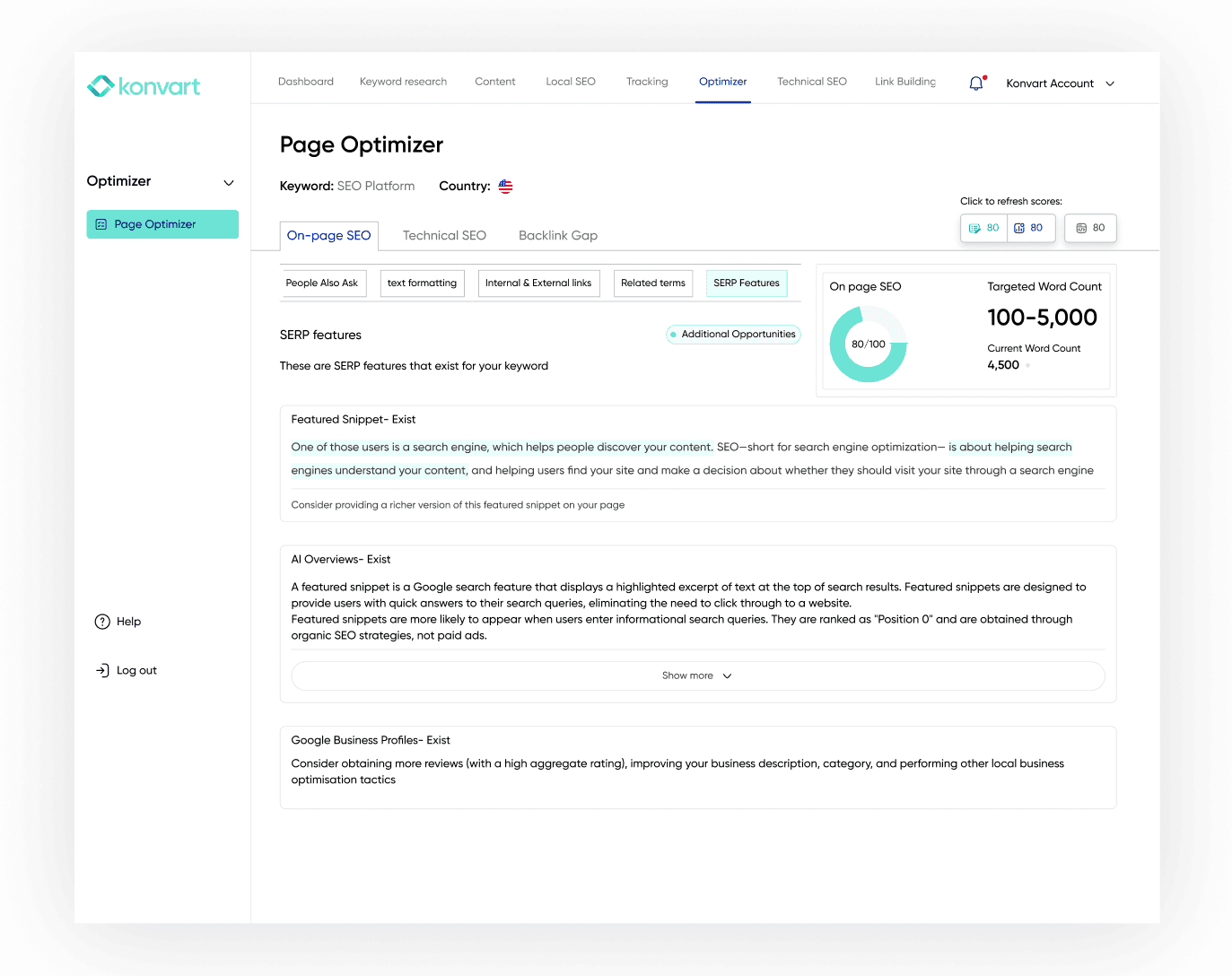Expand AI Overviews with Show more
Viewport: 1232px width, 976px height.
pos(697,675)
